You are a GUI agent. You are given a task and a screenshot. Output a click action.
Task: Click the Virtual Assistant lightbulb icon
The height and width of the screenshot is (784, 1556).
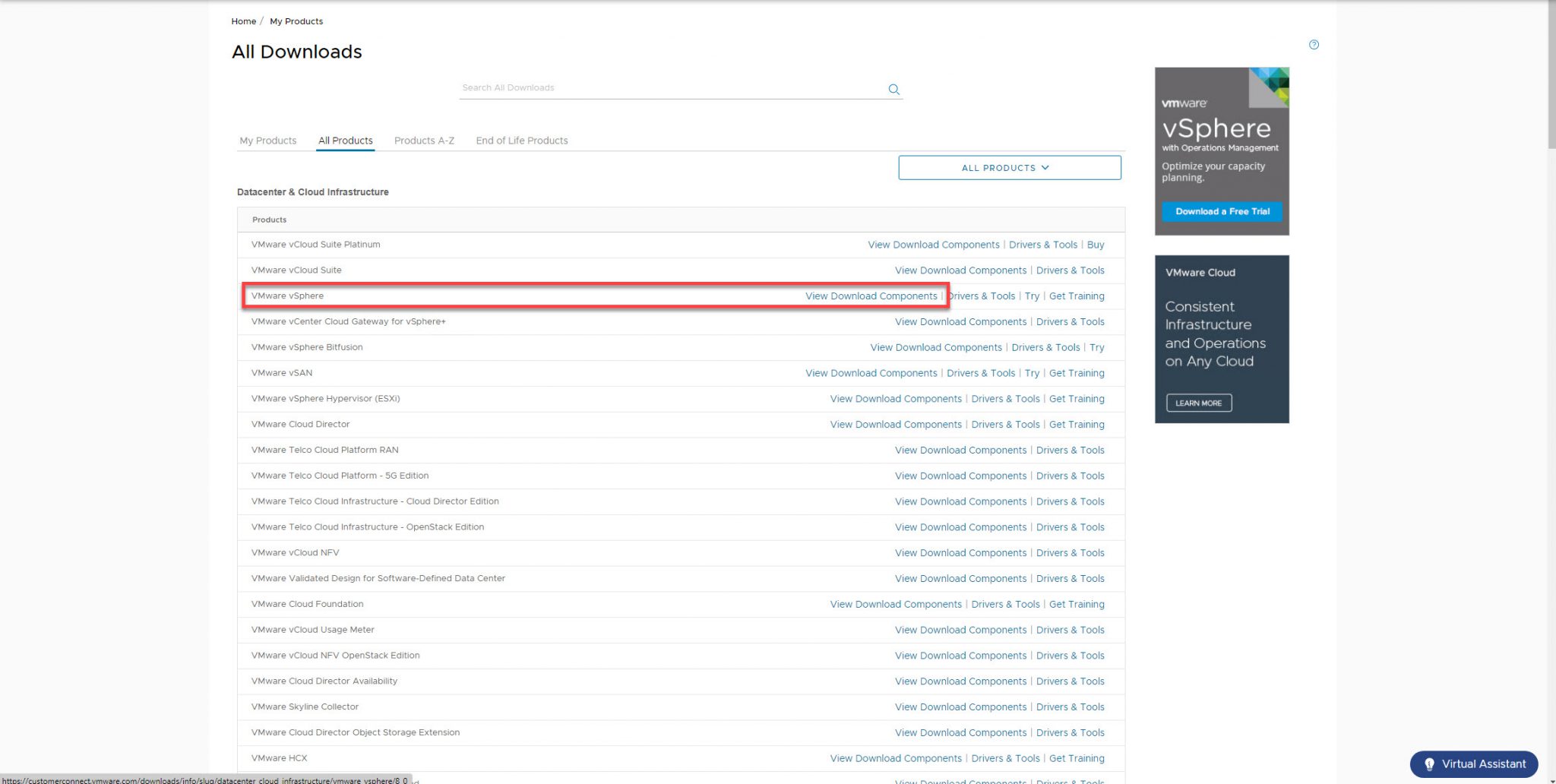click(x=1429, y=764)
